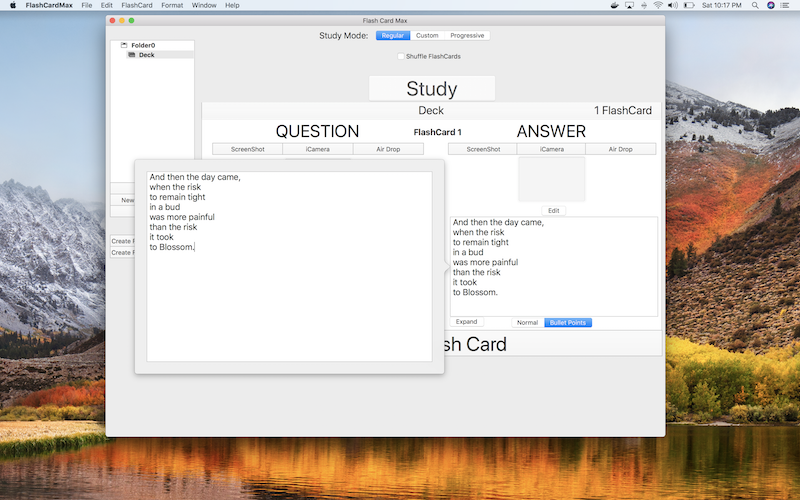This screenshot has height=500, width=800.
Task: Switch answer text to Bullet Points
Action: point(568,322)
